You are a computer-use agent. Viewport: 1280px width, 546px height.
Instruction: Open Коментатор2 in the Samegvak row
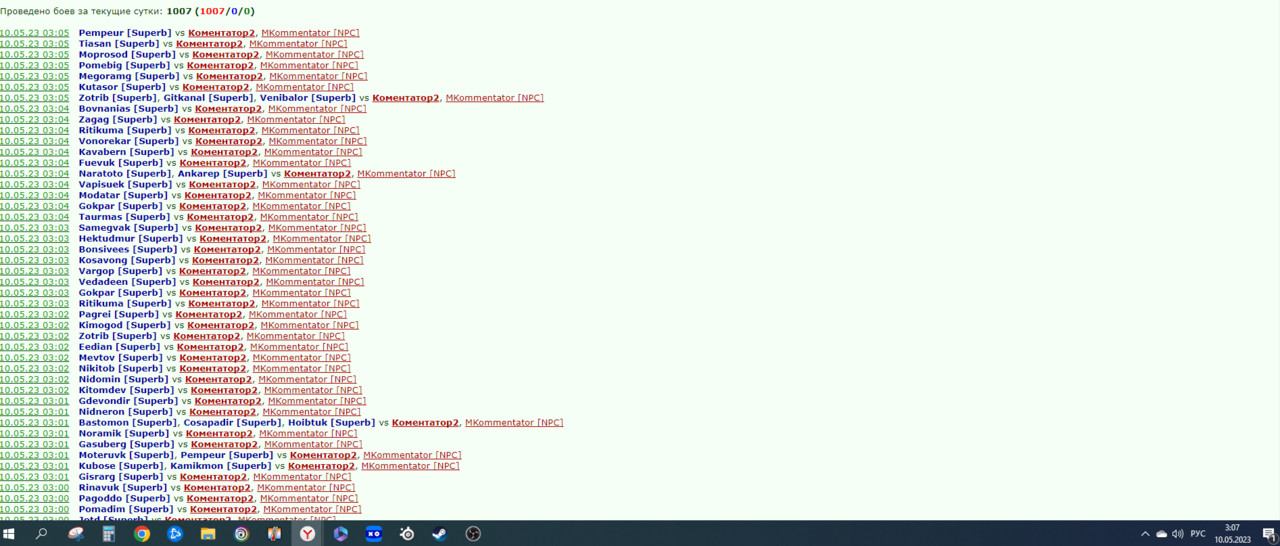[228, 228]
